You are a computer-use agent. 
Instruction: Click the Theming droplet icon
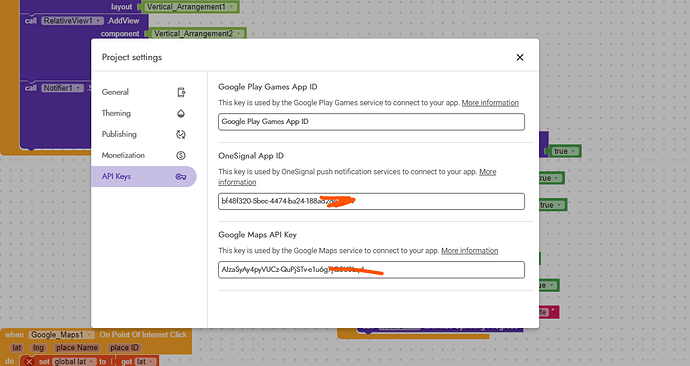click(x=181, y=113)
